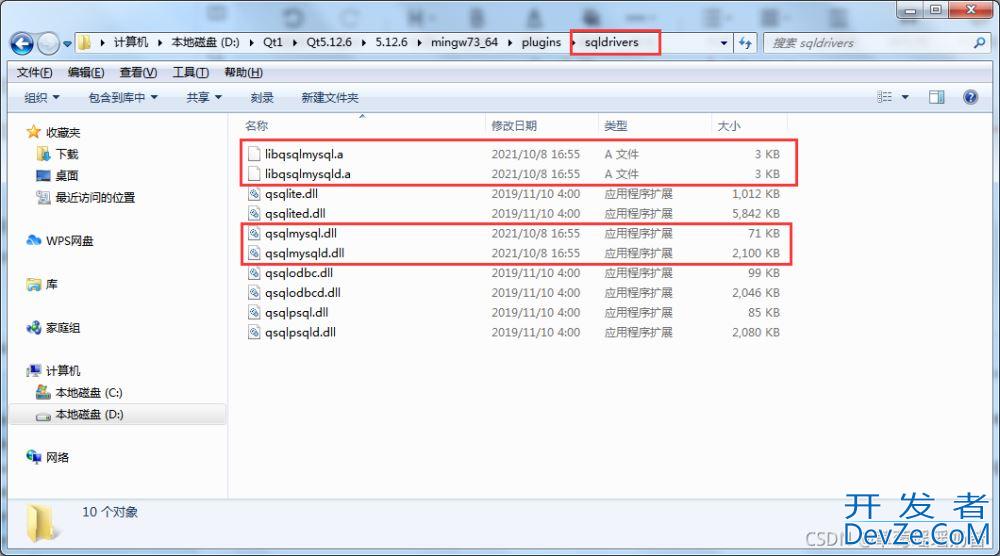This screenshot has width=1000, height=556.
Task: Open WPS网盘 in the navigation pane
Action: point(70,241)
